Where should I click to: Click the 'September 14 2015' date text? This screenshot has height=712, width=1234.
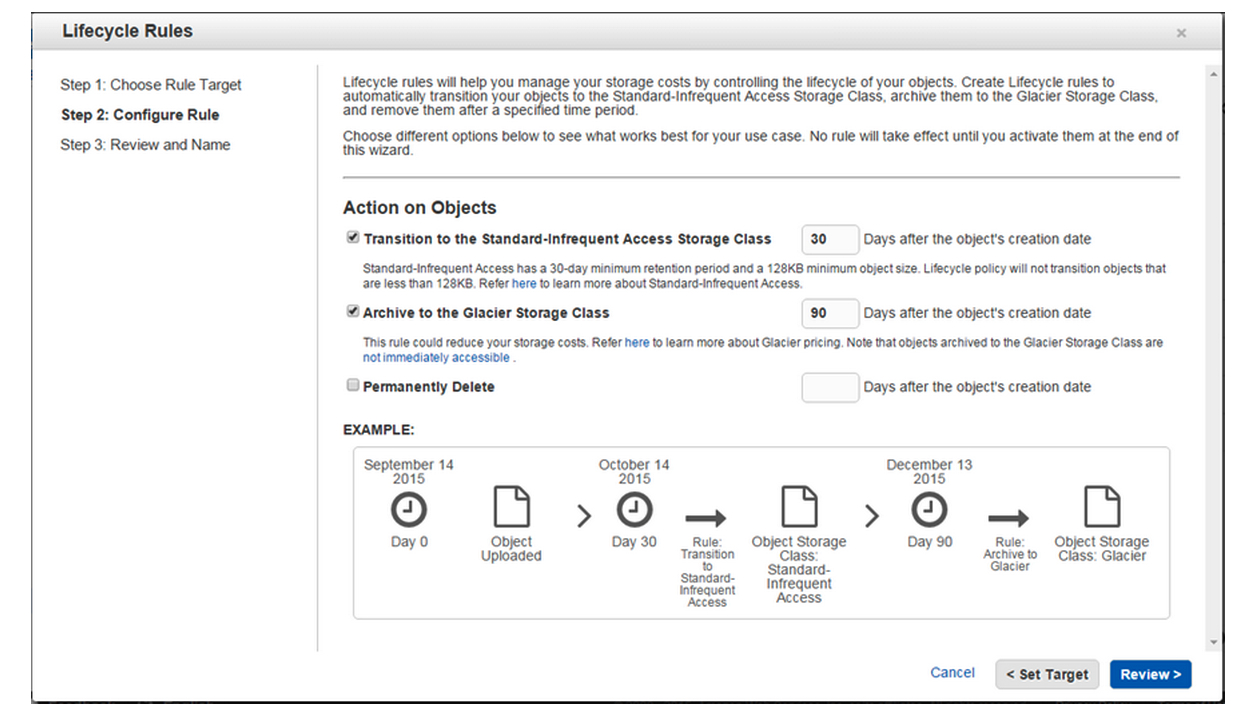tap(408, 472)
